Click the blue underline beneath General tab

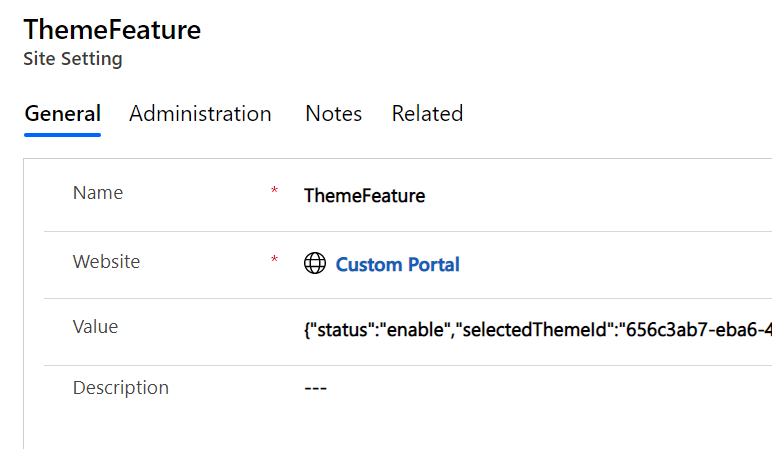pyautogui.click(x=62, y=134)
